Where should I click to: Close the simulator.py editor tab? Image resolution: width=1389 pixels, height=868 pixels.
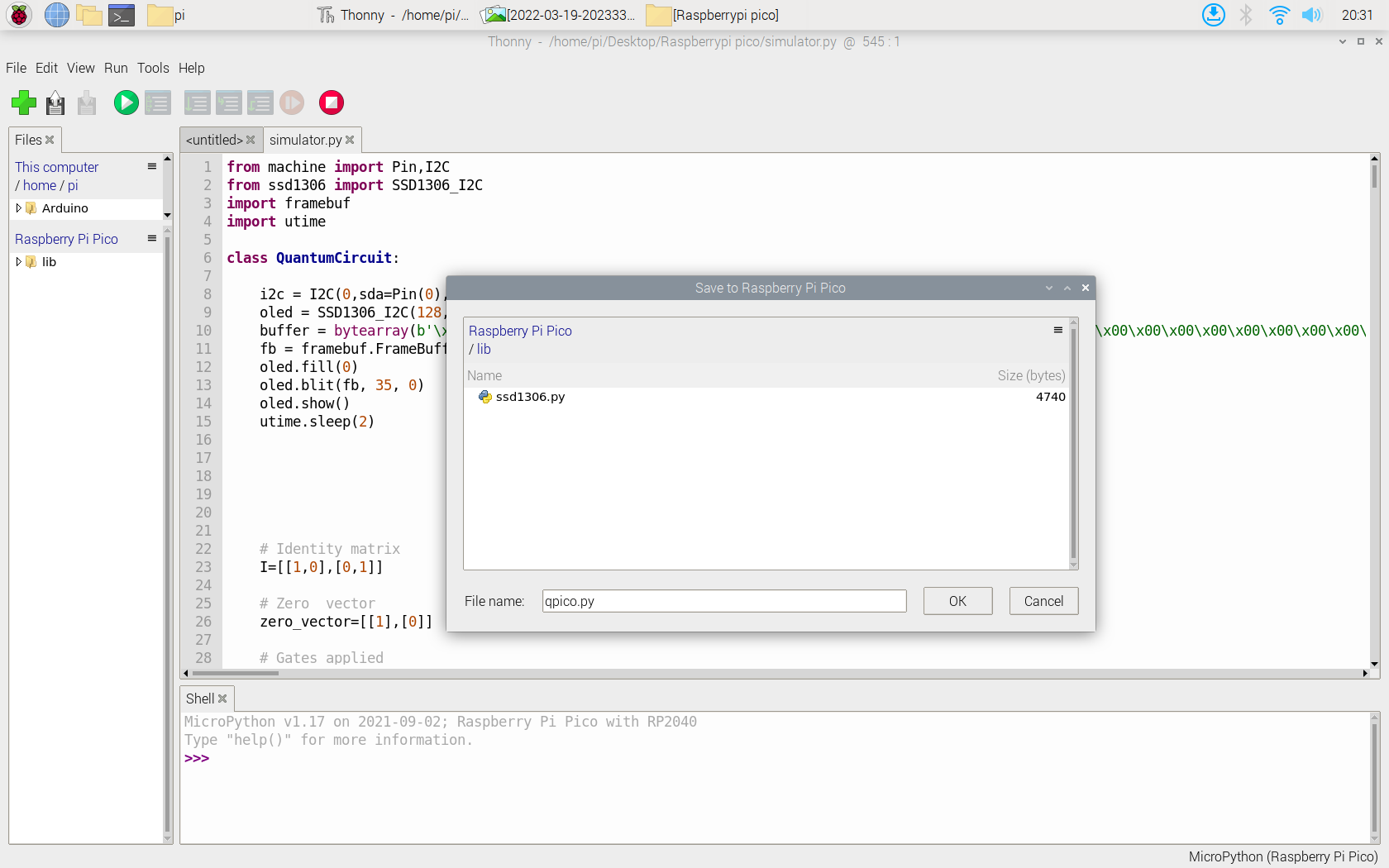(350, 140)
